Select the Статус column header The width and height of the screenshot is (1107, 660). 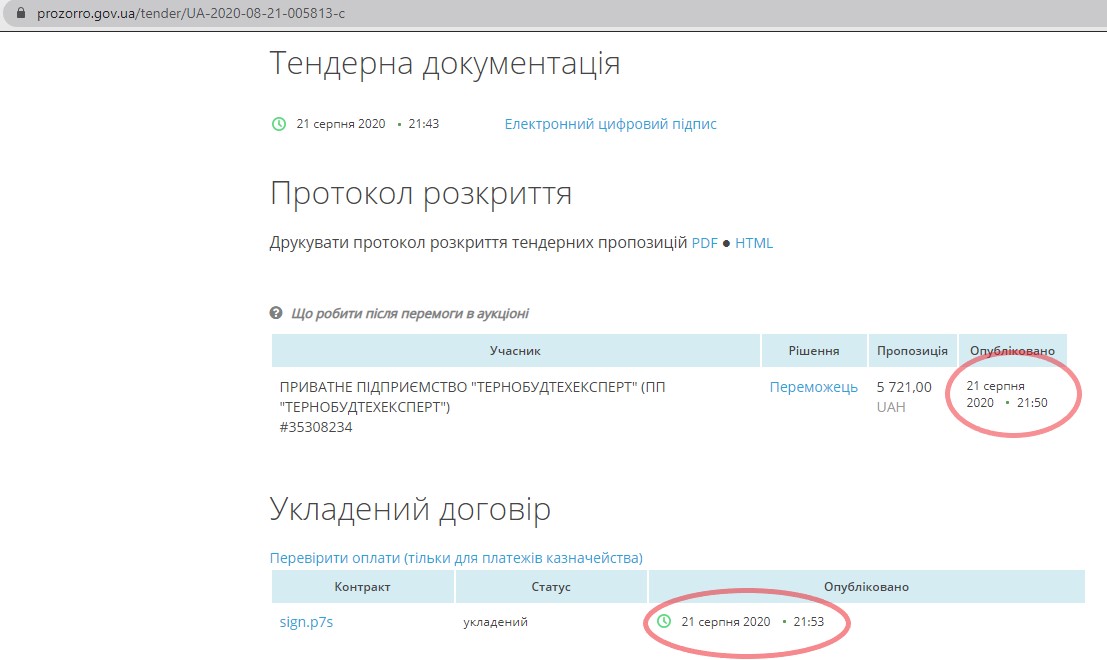pos(551,587)
